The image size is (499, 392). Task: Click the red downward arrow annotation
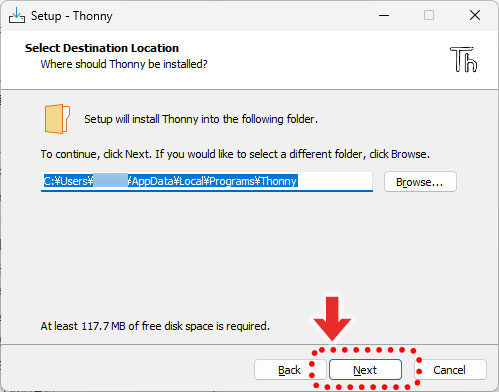(x=332, y=318)
